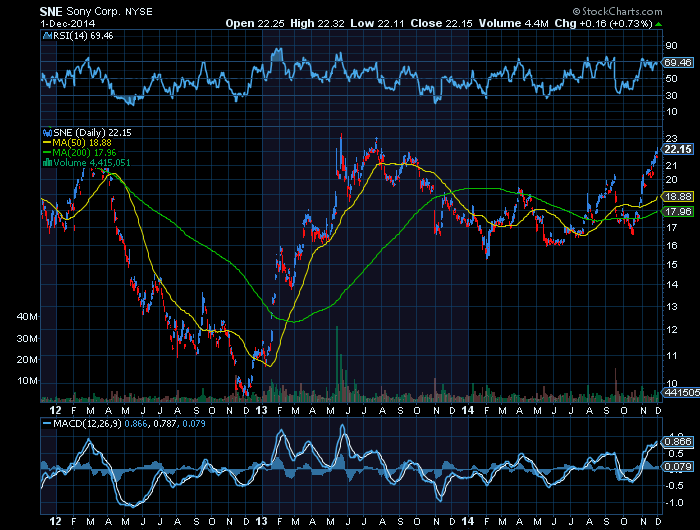Click the MA(200) 17.96 legend entry
This screenshot has width=700, height=530.
click(84, 153)
